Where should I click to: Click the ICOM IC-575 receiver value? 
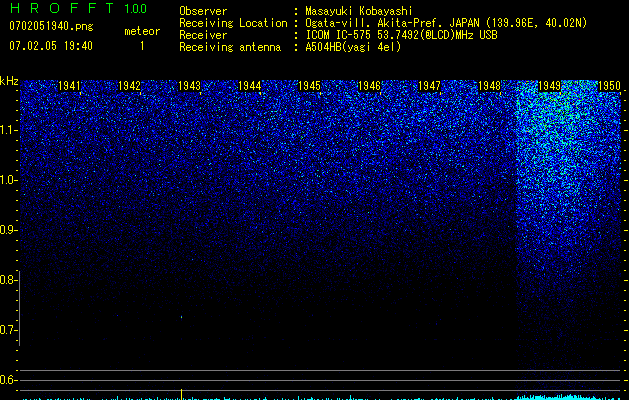coord(401,35)
